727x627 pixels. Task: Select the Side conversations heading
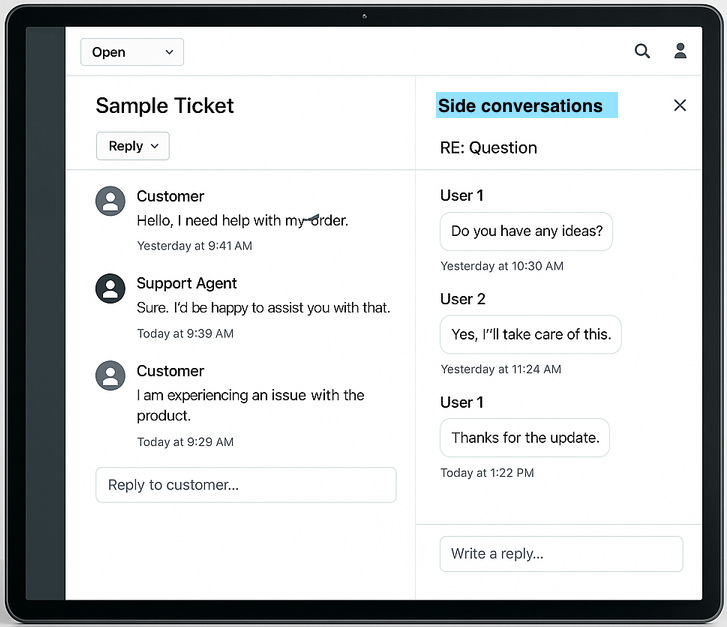point(521,106)
